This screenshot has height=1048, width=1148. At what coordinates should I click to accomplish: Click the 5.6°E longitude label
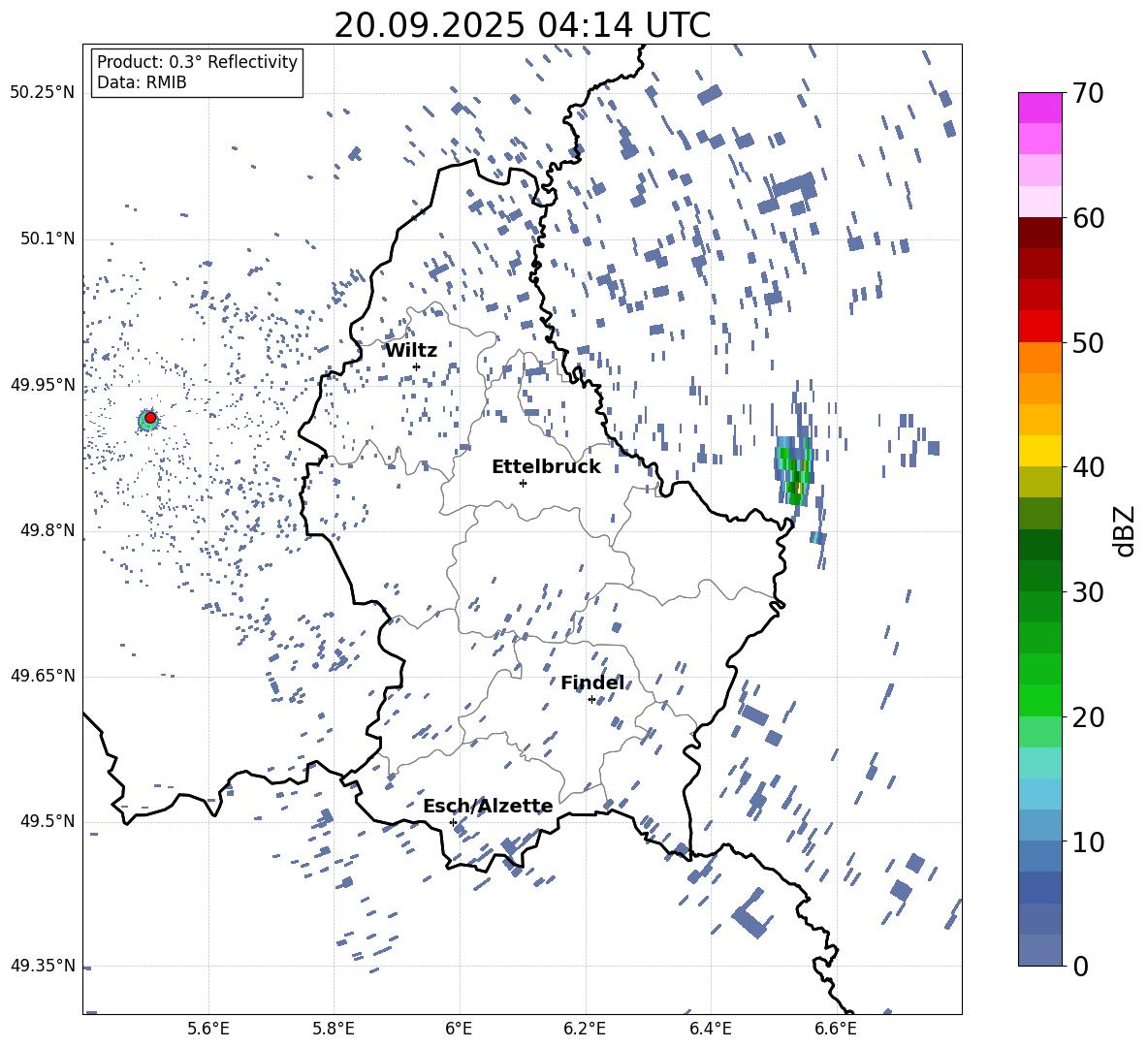tap(208, 1029)
